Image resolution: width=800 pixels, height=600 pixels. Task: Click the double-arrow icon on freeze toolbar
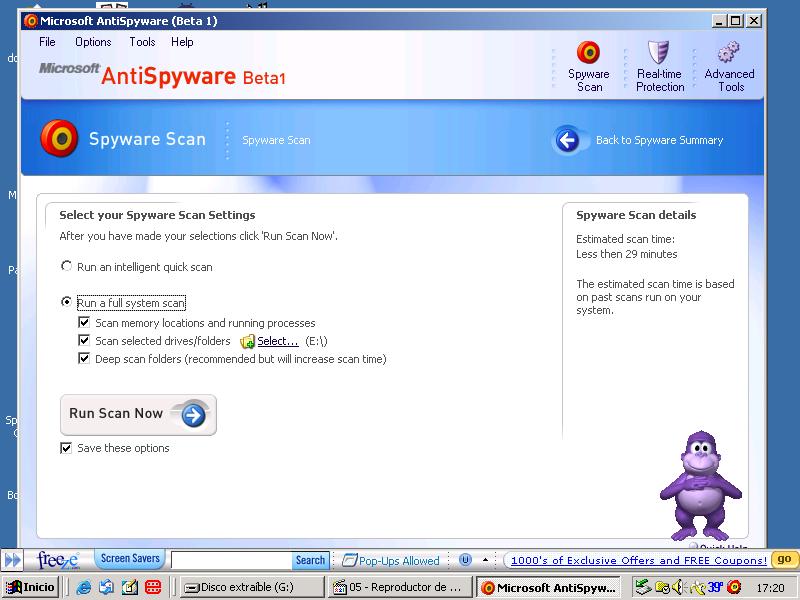pyautogui.click(x=13, y=560)
